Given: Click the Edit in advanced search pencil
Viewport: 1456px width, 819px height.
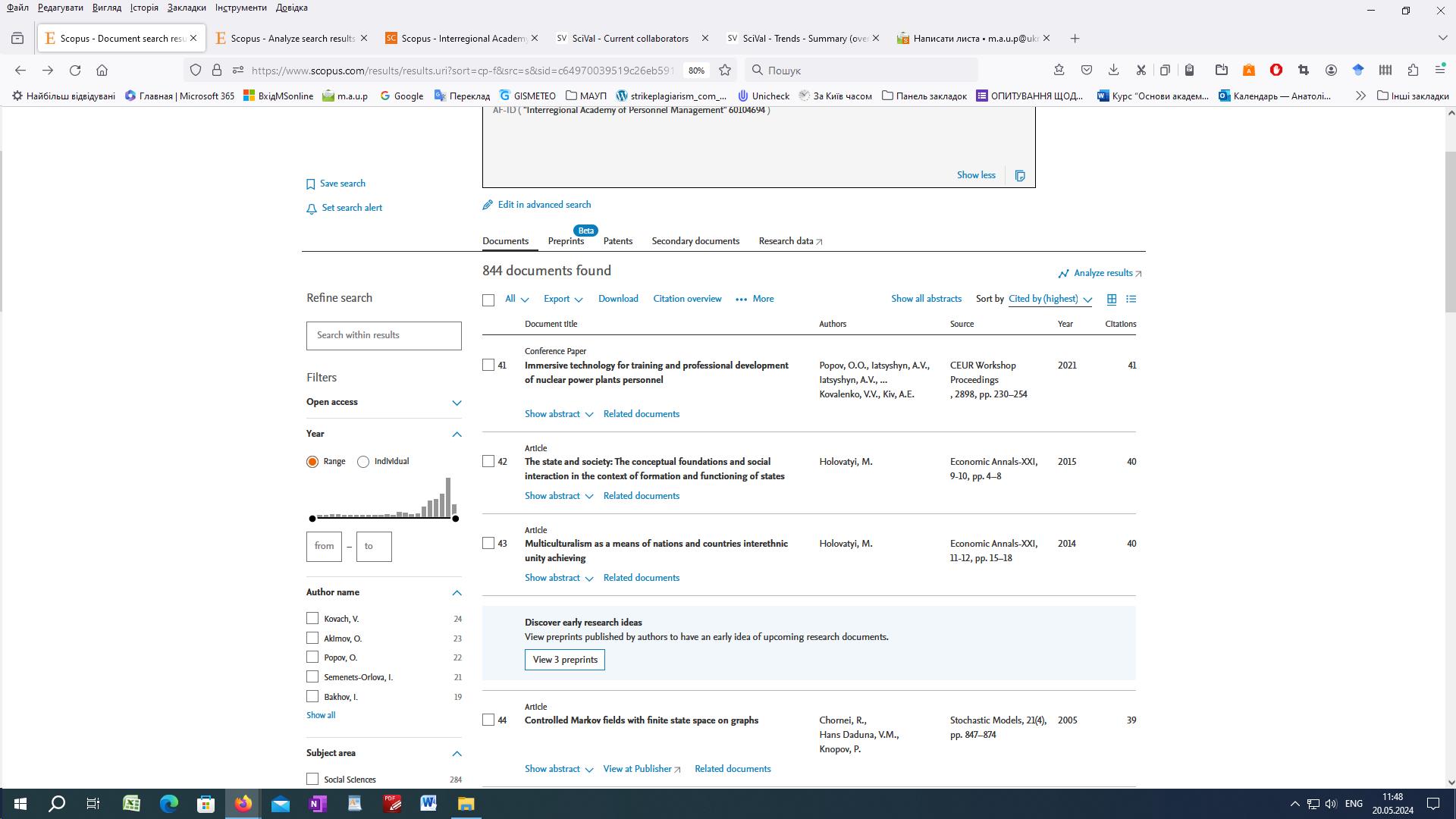Looking at the screenshot, I should pos(488,206).
